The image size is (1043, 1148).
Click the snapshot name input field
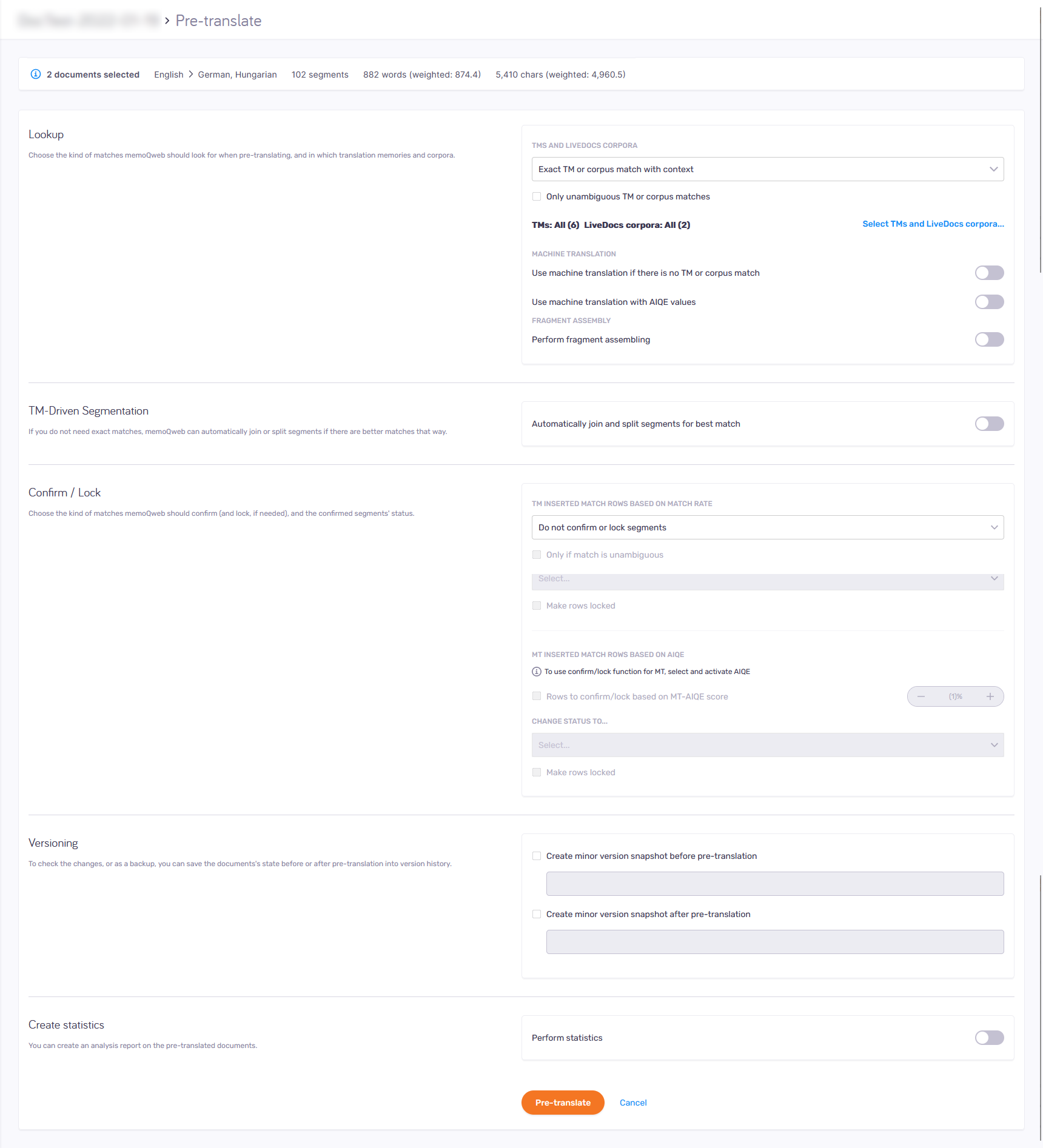[x=774, y=883]
